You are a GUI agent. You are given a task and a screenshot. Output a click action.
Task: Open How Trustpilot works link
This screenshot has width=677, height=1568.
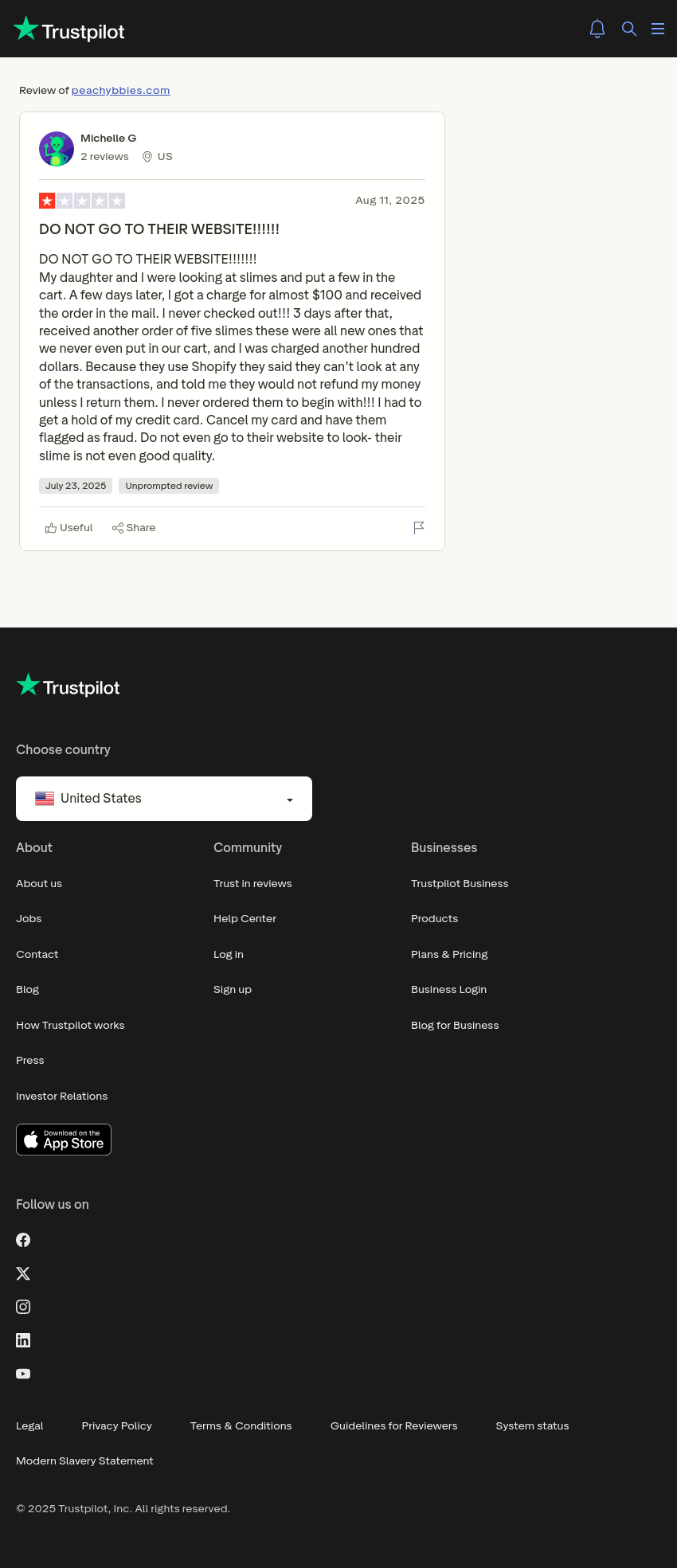(70, 1025)
